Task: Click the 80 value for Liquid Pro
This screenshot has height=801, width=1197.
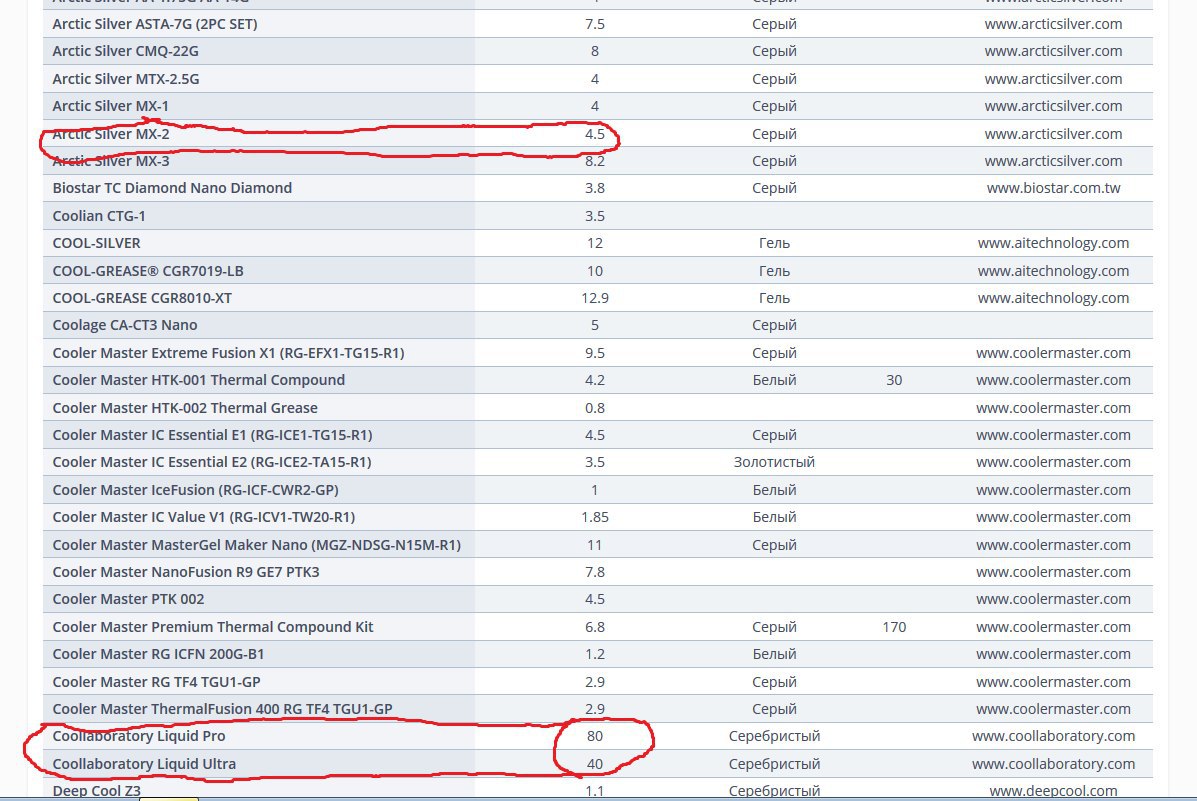Action: pos(595,736)
